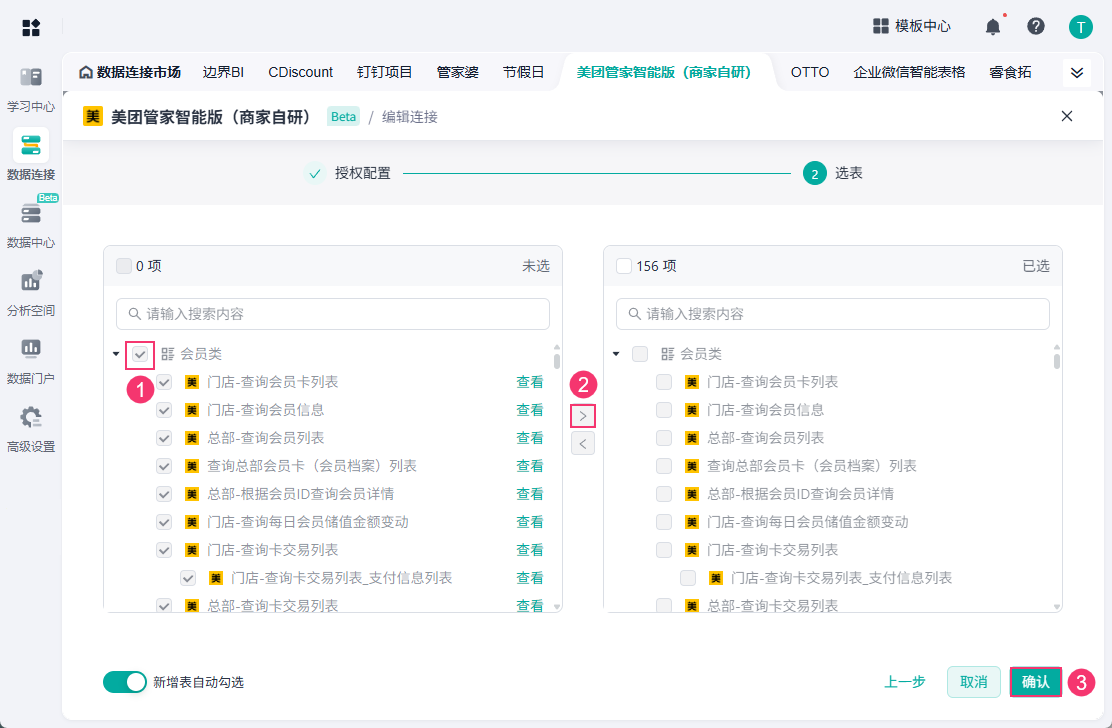The height and width of the screenshot is (728, 1112).
Task: Focus the left 请输入搜索内容 search field
Action: coord(333,313)
